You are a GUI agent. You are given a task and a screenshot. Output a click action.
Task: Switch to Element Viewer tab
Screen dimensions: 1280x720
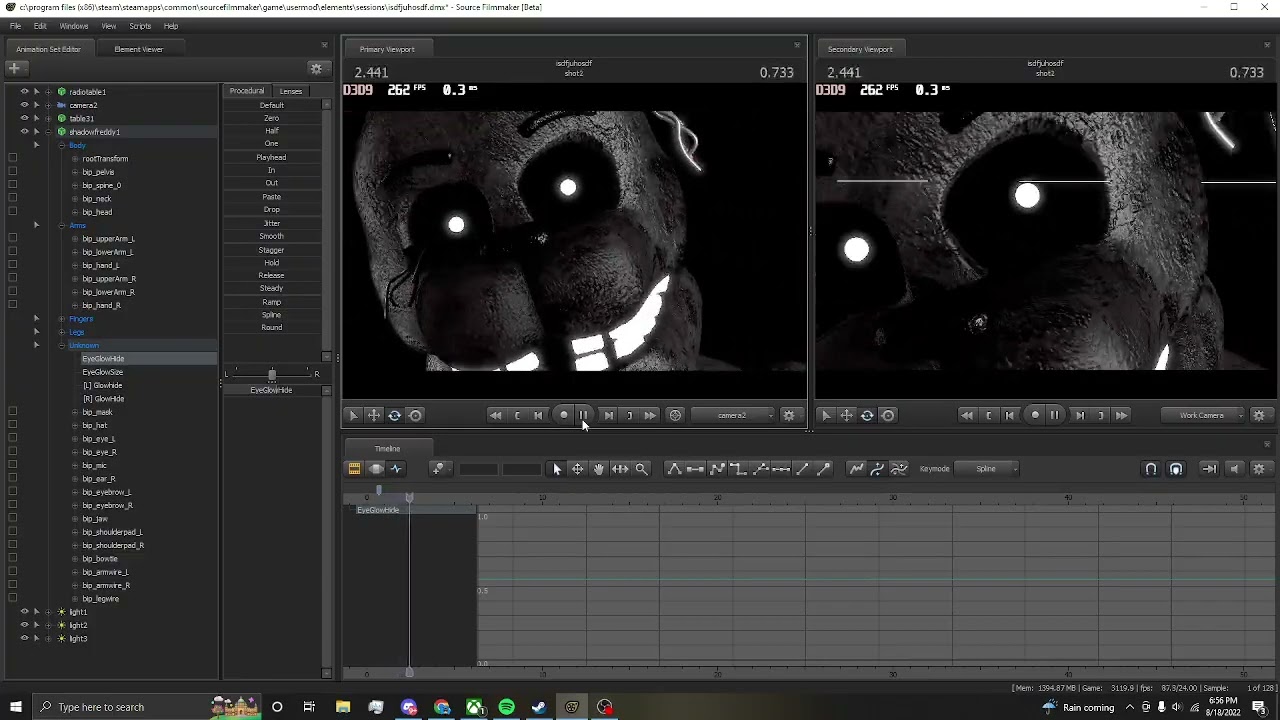(x=138, y=49)
